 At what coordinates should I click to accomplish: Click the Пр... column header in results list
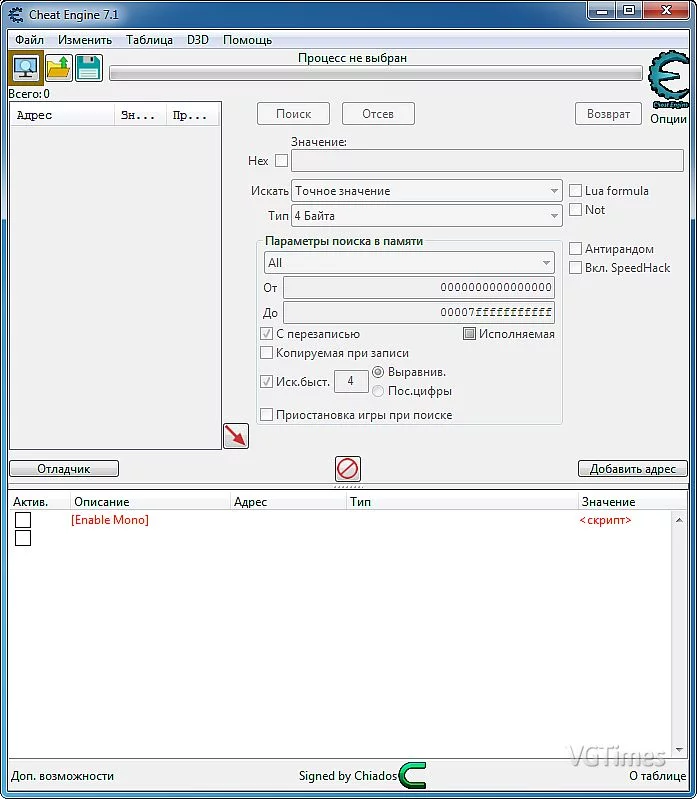[193, 115]
